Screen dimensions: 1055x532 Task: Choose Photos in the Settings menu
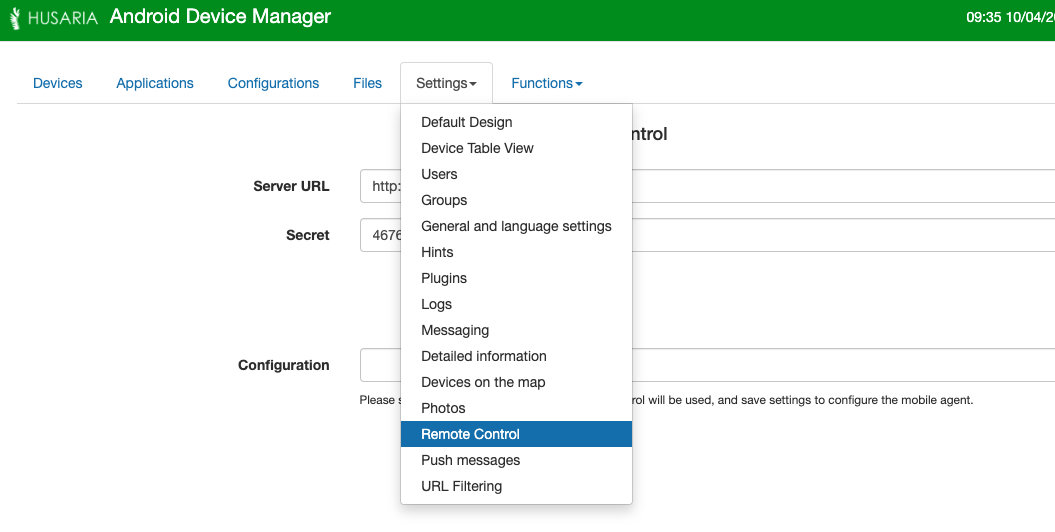pos(516,408)
